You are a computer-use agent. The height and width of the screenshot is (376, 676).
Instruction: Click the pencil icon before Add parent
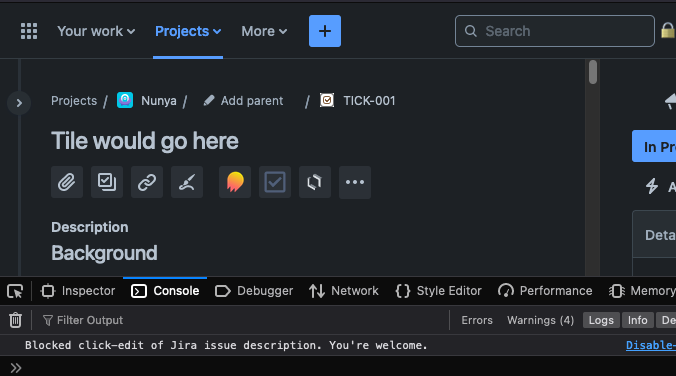point(209,100)
